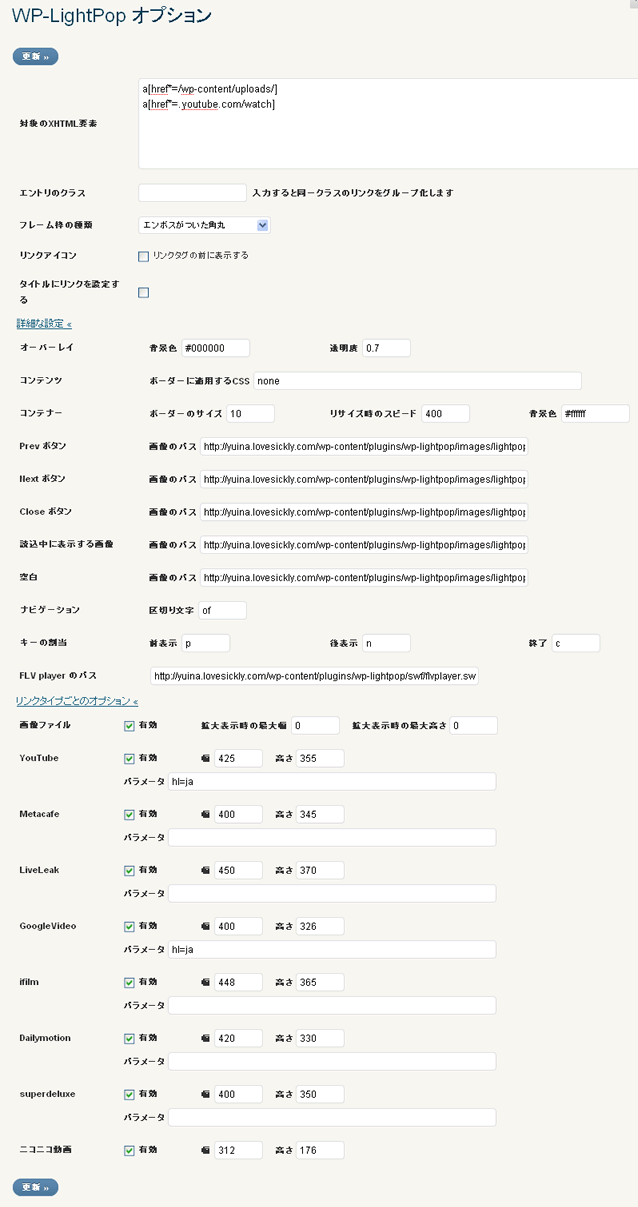
Task: Collapse the リンクタイプごとのオプション « link
Action: tap(77, 702)
